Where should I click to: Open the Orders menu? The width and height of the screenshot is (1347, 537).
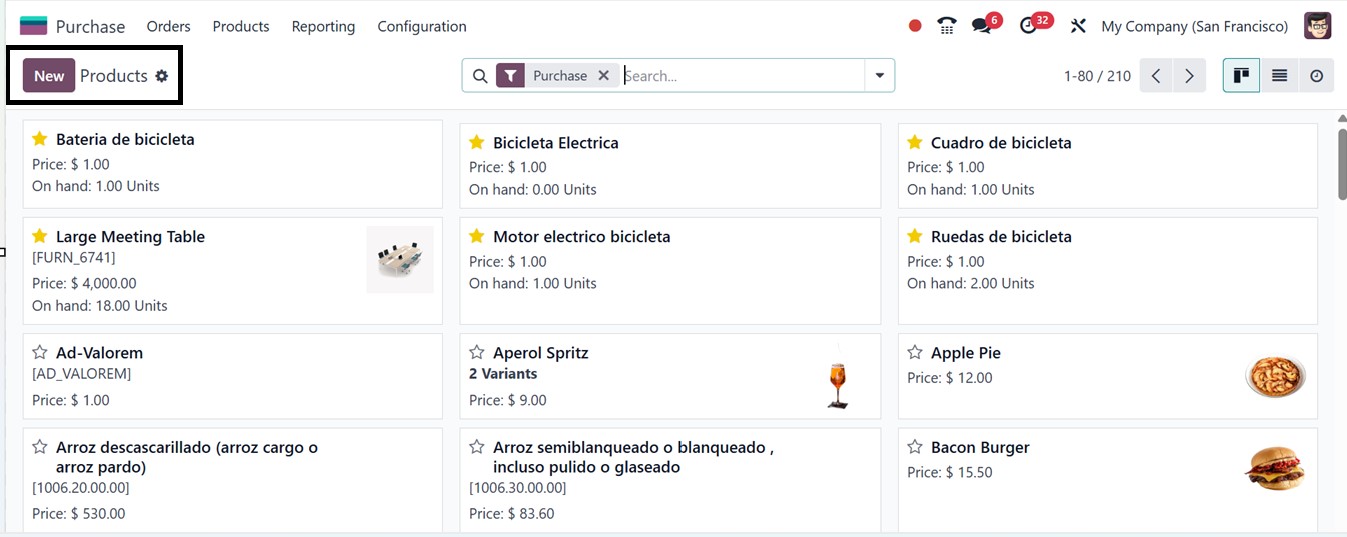168,26
